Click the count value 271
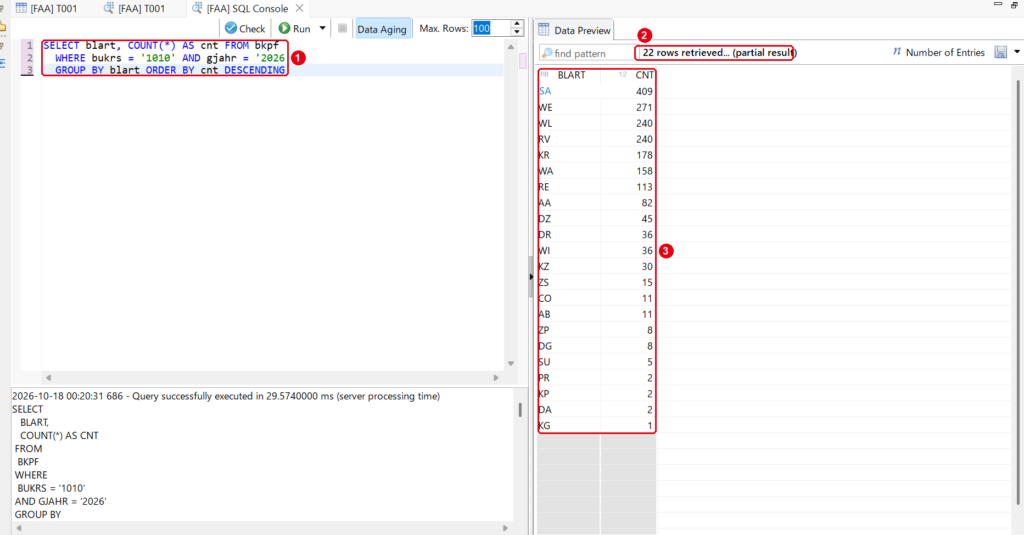This screenshot has width=1024, height=535. [x=644, y=107]
